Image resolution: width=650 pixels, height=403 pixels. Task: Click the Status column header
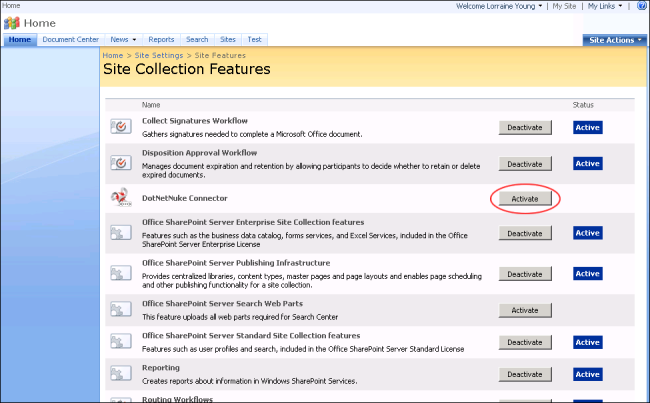[x=583, y=105]
